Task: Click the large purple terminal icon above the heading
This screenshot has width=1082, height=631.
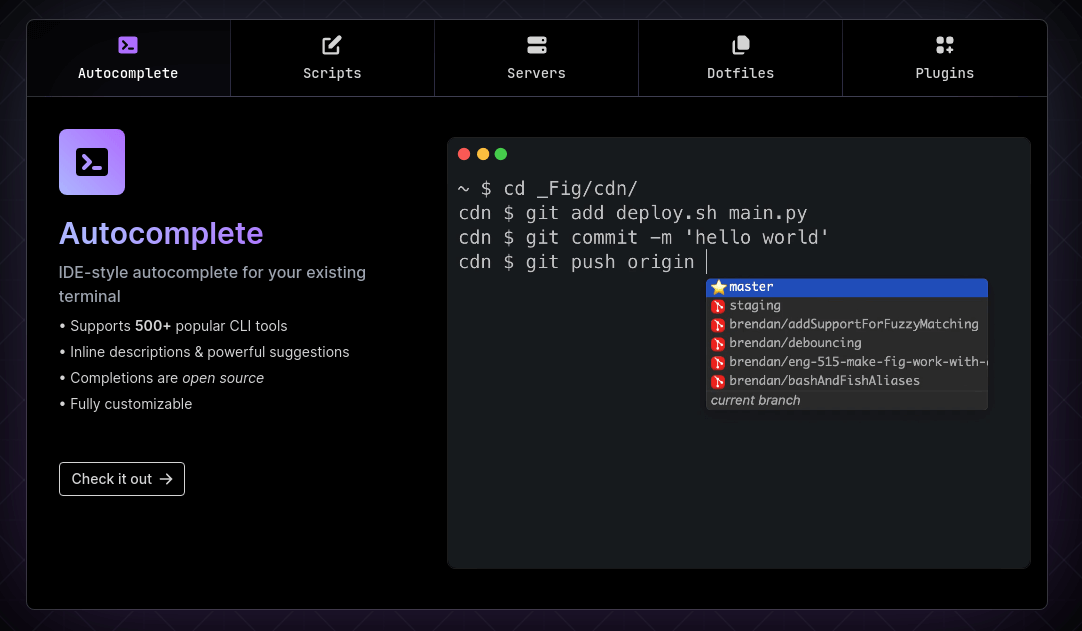Action: click(92, 162)
